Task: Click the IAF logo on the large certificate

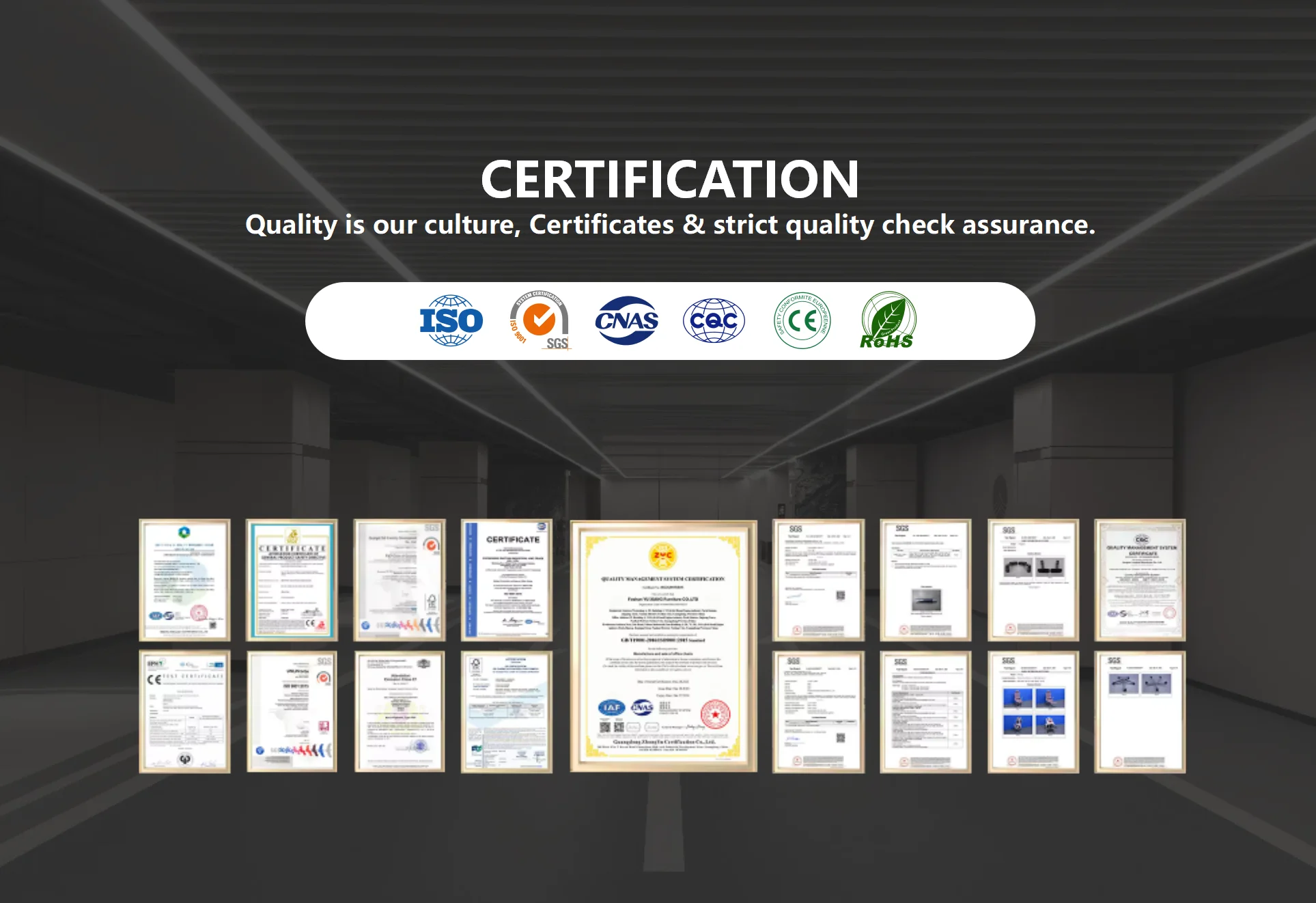Action: [611, 708]
